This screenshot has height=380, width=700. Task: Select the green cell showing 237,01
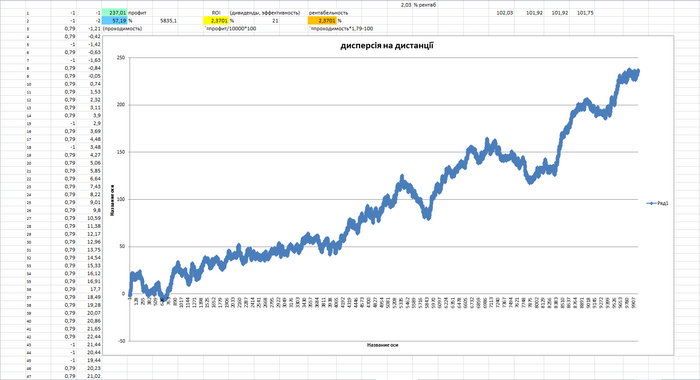pos(114,13)
